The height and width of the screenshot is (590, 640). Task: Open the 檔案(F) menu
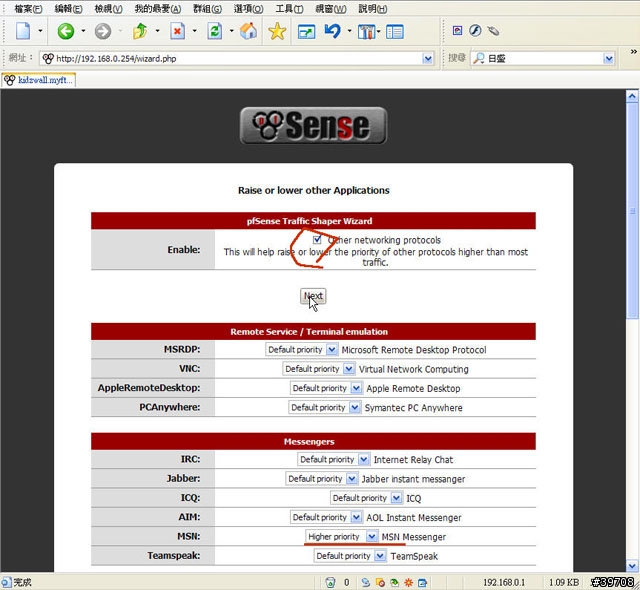pos(28,9)
